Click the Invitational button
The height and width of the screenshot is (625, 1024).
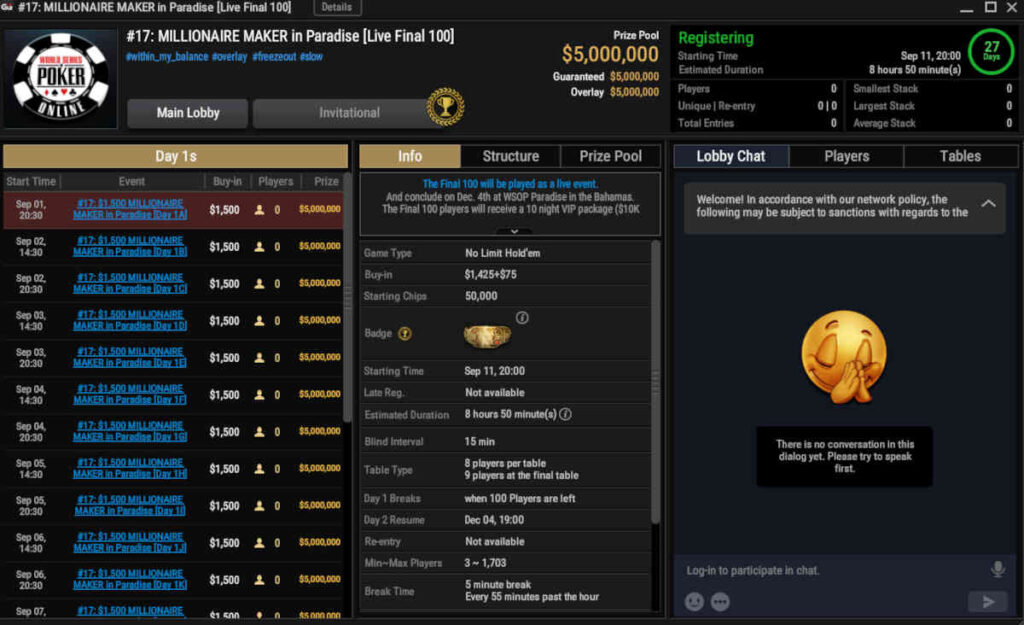click(x=349, y=113)
